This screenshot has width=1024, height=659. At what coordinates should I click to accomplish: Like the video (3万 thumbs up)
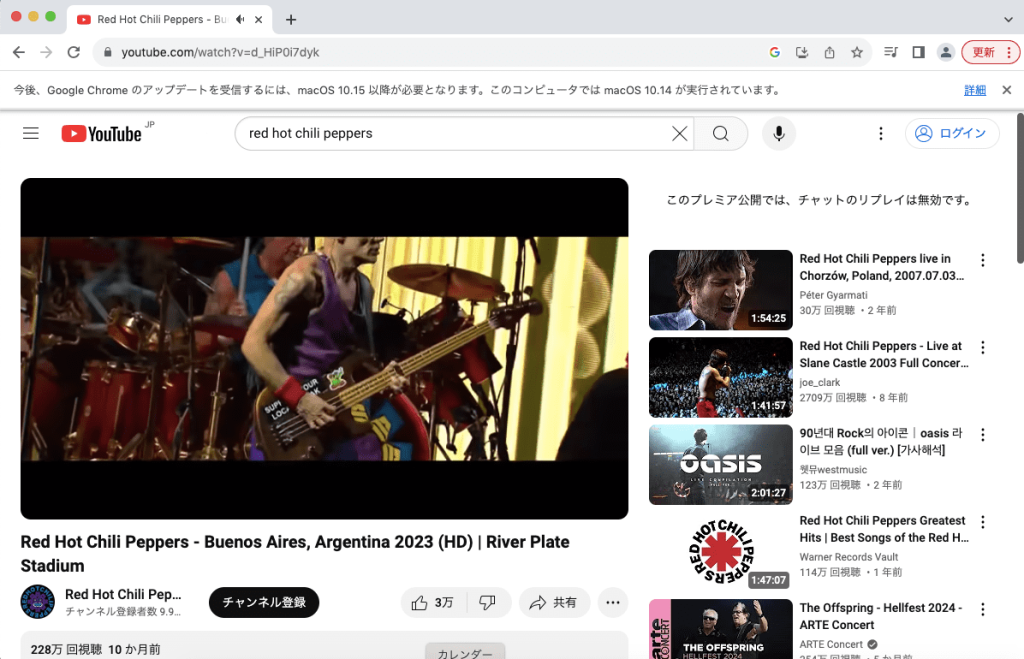pos(433,602)
